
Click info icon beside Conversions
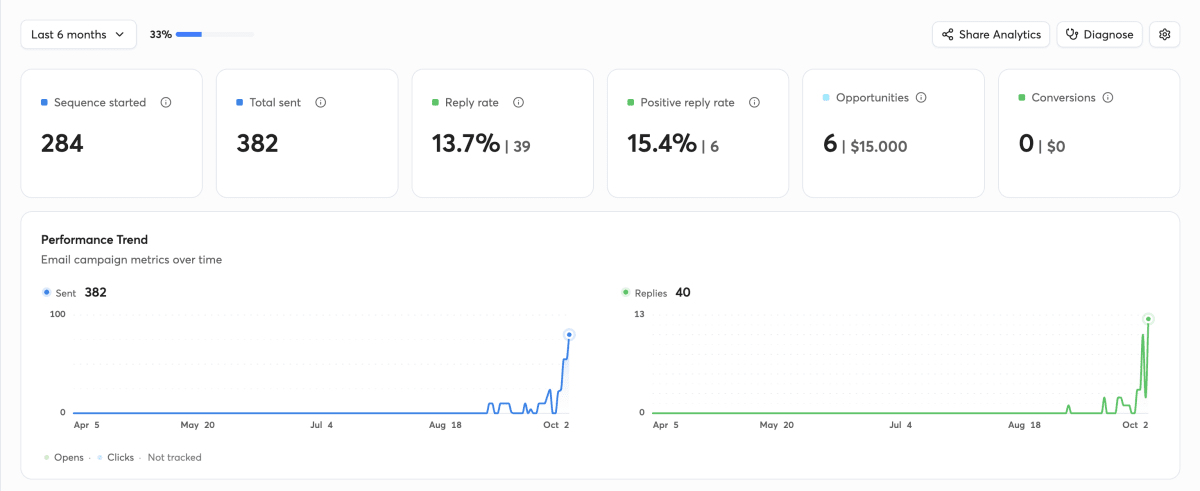pyautogui.click(x=1108, y=98)
